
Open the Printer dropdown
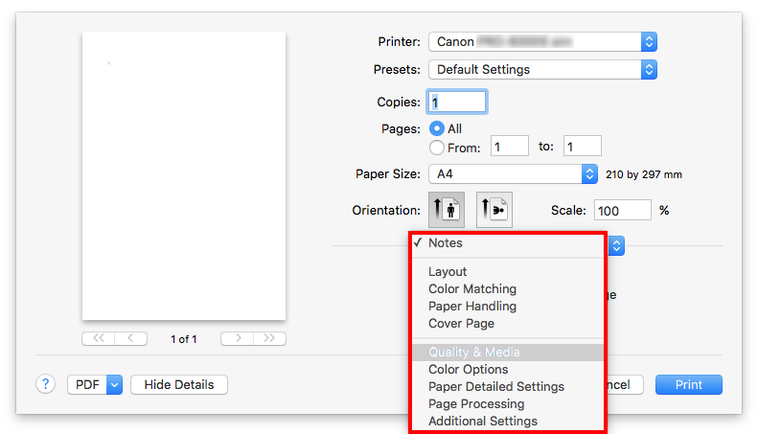(542, 42)
